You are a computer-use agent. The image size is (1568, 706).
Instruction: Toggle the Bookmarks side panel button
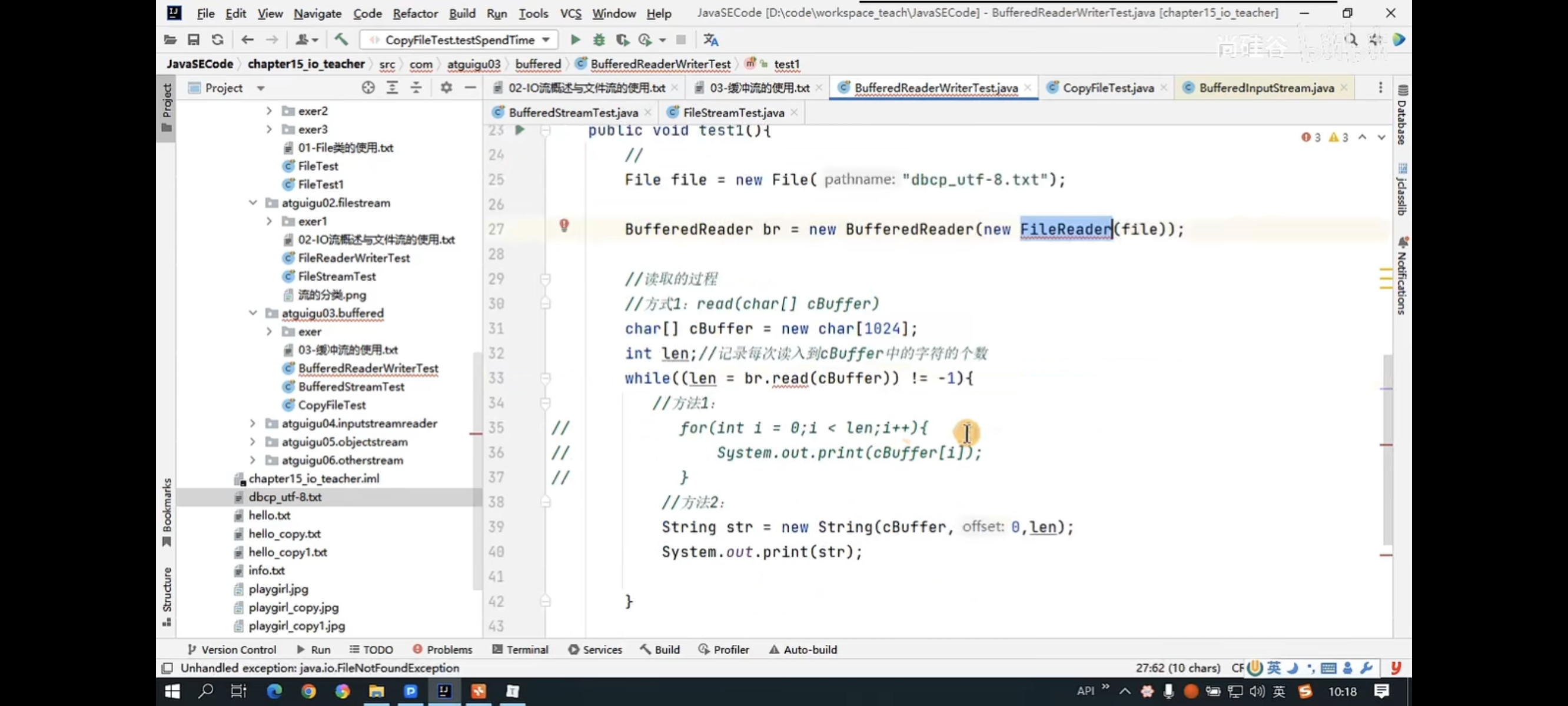tap(167, 511)
